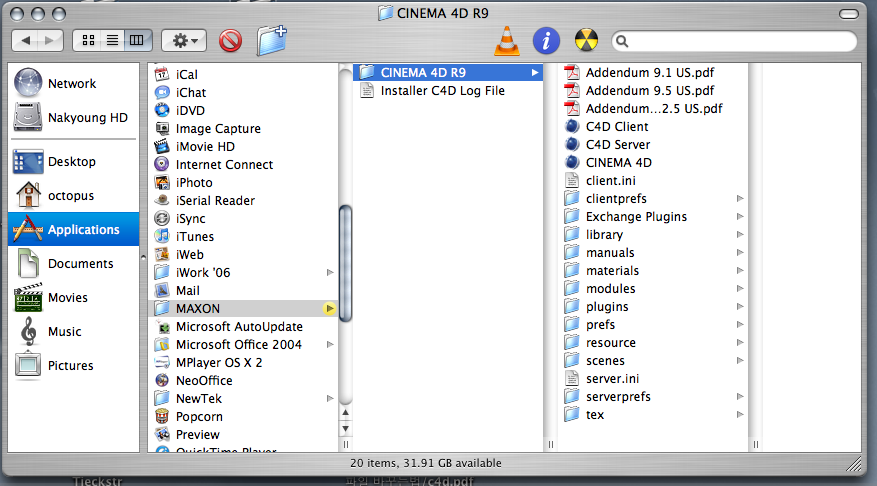Open Pictures from the sidebar
This screenshot has height=486, width=877.
click(x=73, y=366)
